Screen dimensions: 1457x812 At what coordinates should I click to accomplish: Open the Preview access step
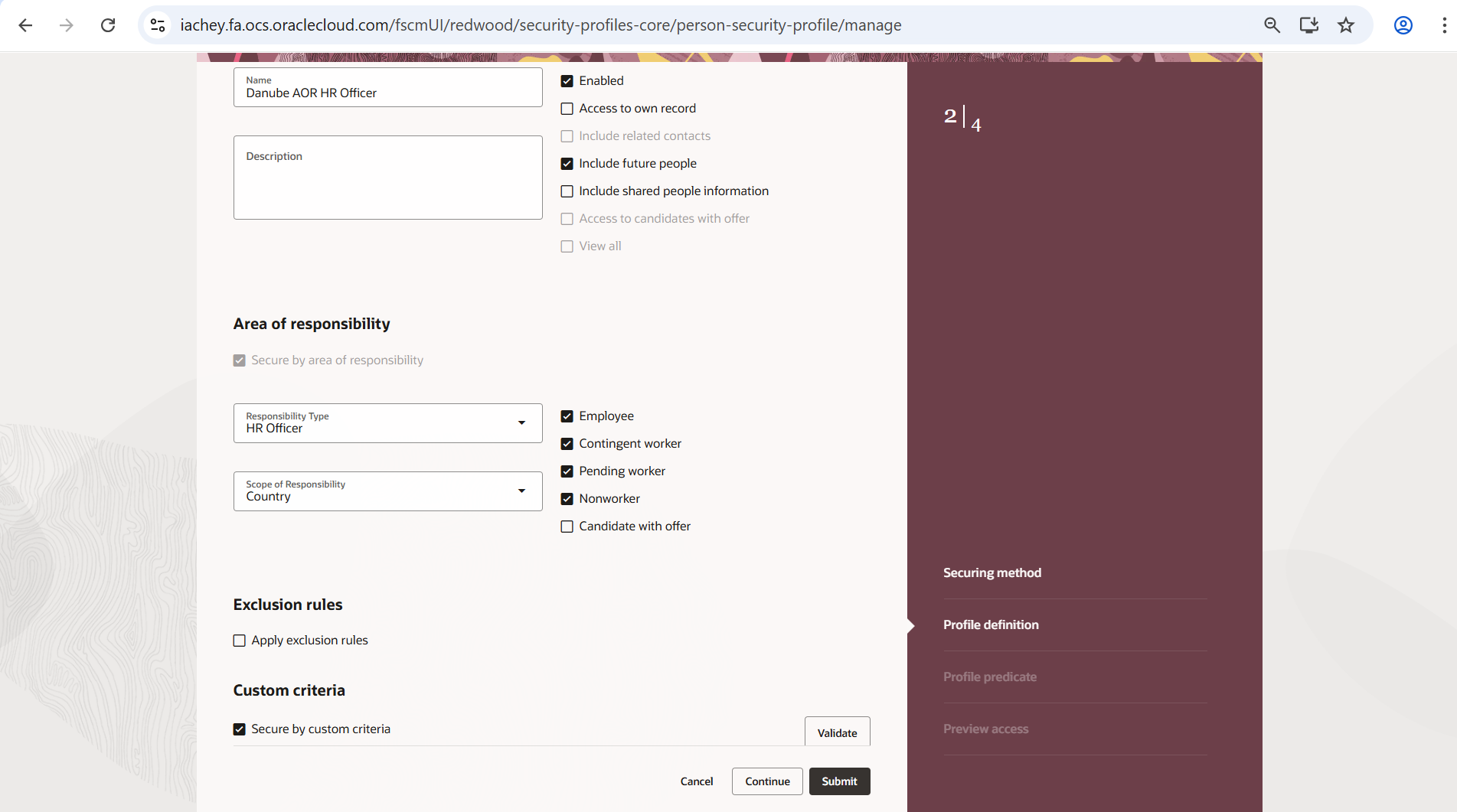pos(985,729)
